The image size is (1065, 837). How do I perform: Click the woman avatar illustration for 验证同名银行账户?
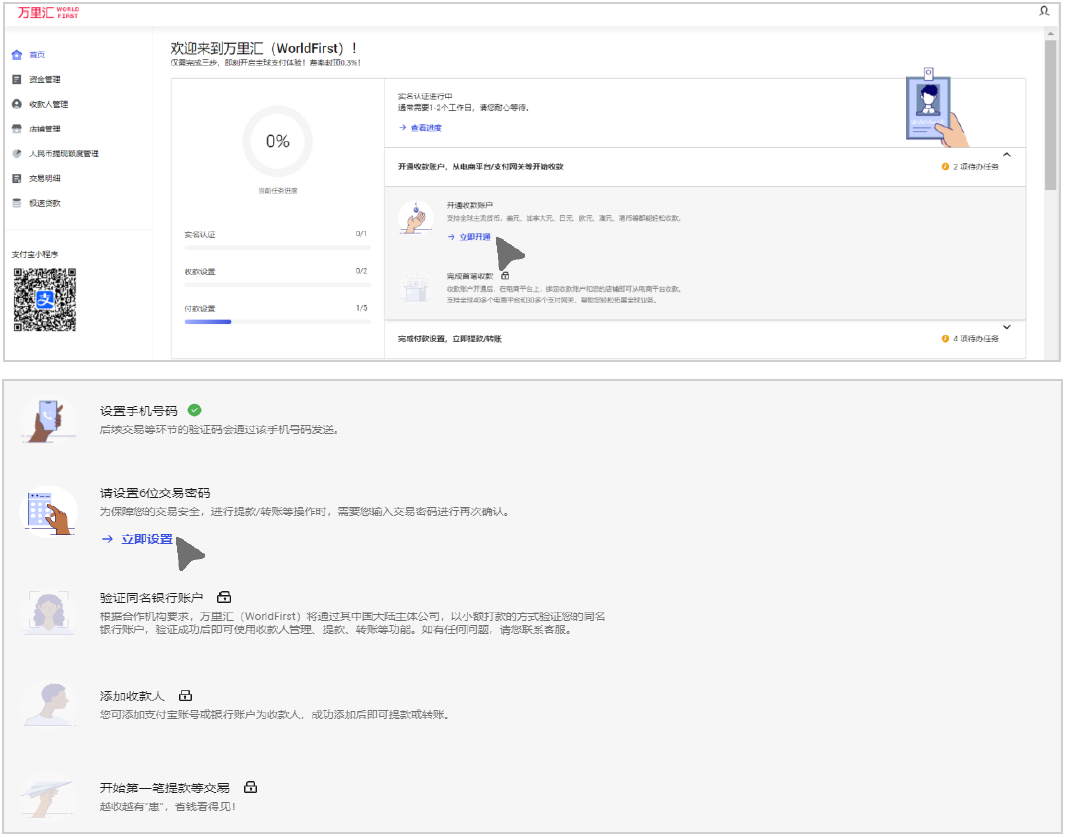coord(48,611)
